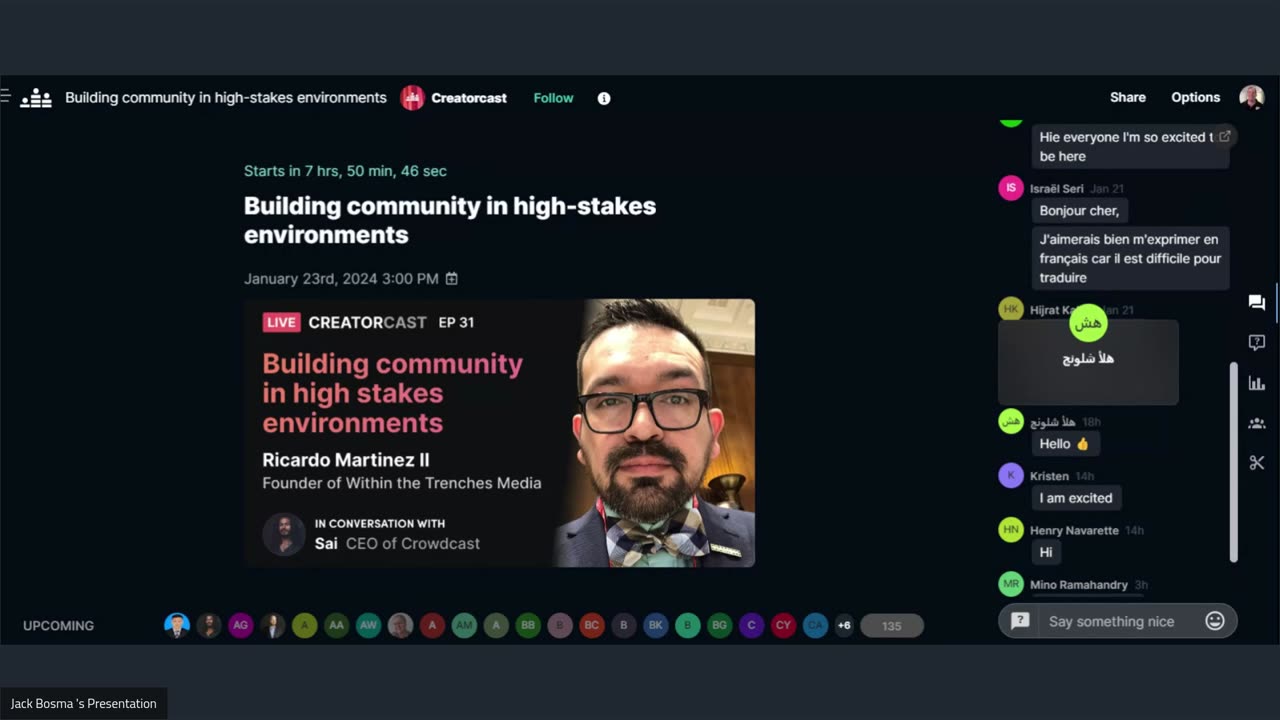The height and width of the screenshot is (720, 1280).
Task: Open the Polls chart icon
Action: [1257, 383]
